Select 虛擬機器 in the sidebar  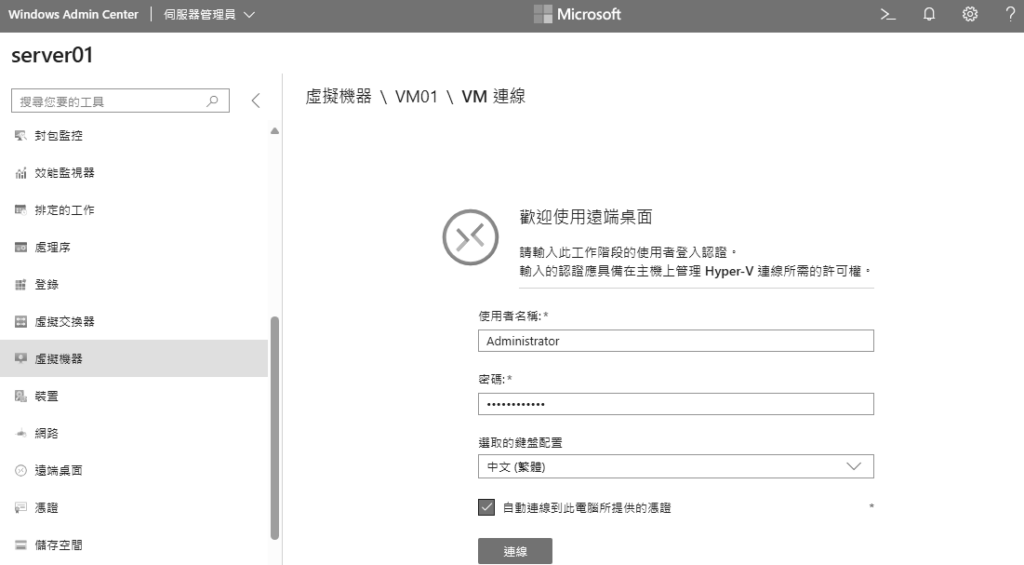click(x=134, y=359)
